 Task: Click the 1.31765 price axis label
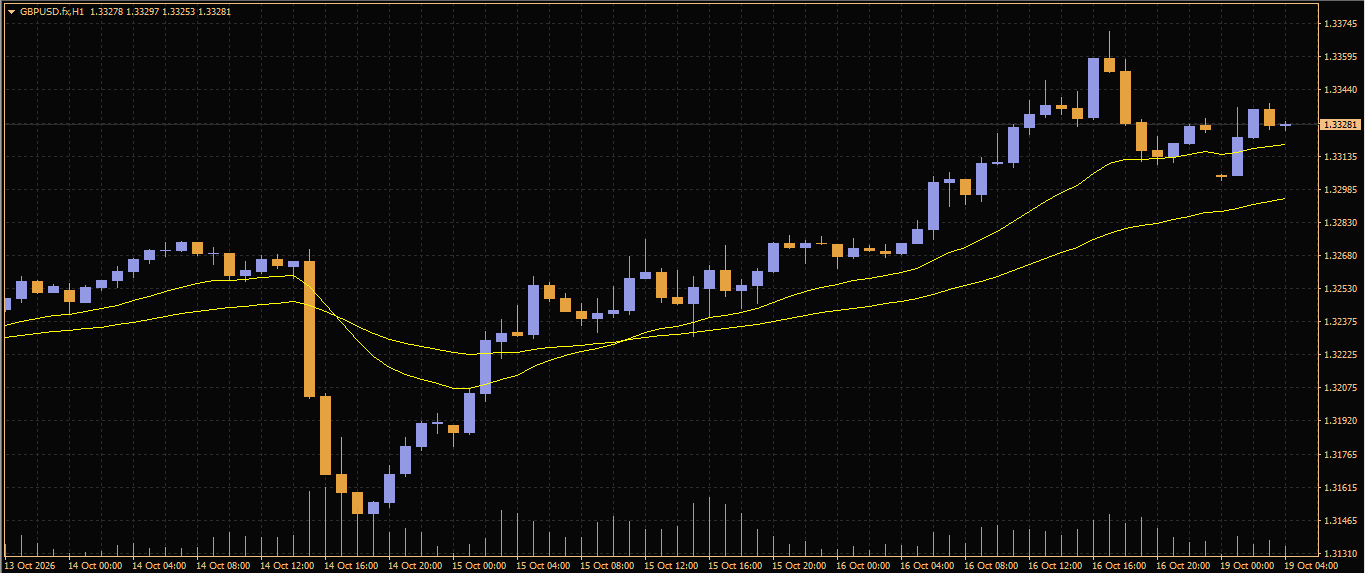[x=1339, y=455]
